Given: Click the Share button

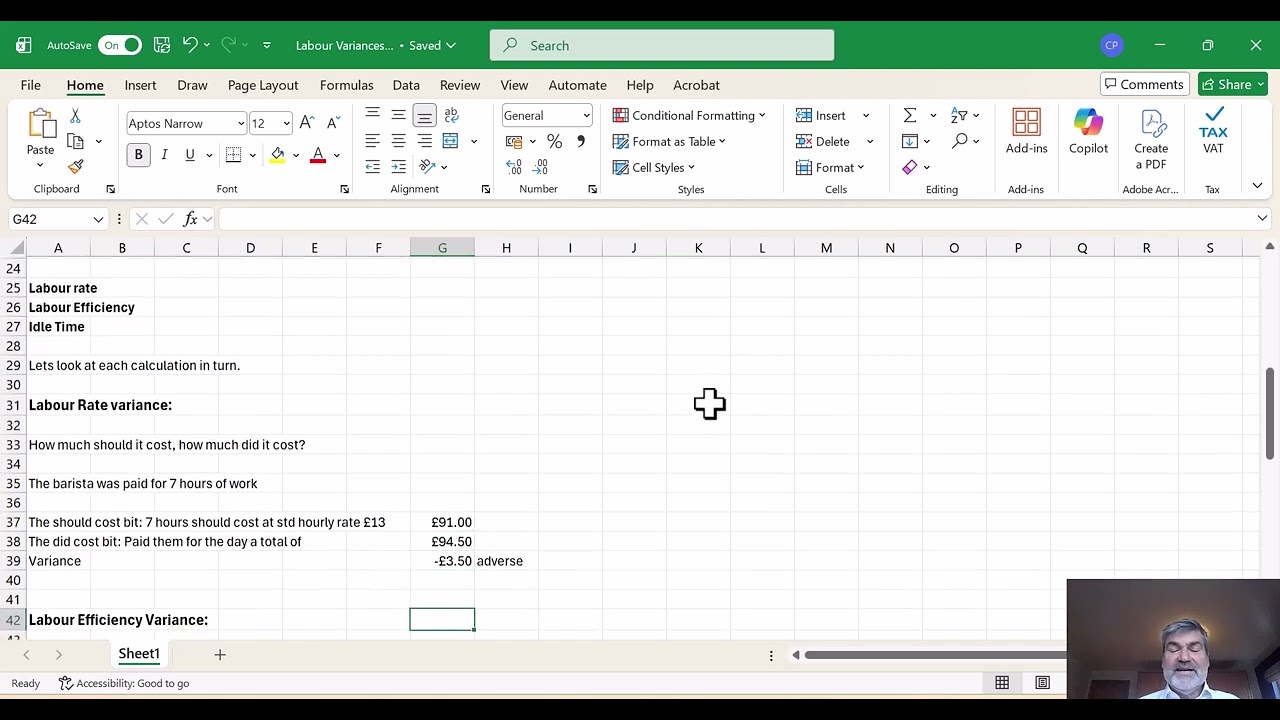Looking at the screenshot, I should 1233,85.
